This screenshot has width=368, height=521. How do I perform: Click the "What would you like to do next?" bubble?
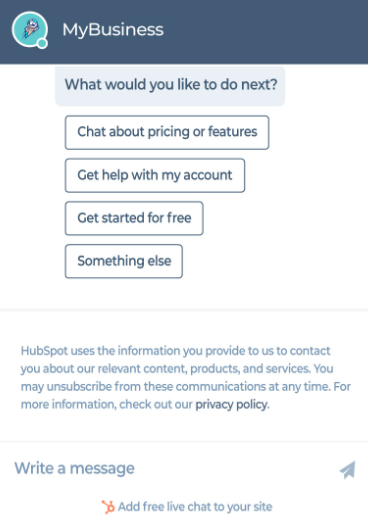point(170,86)
